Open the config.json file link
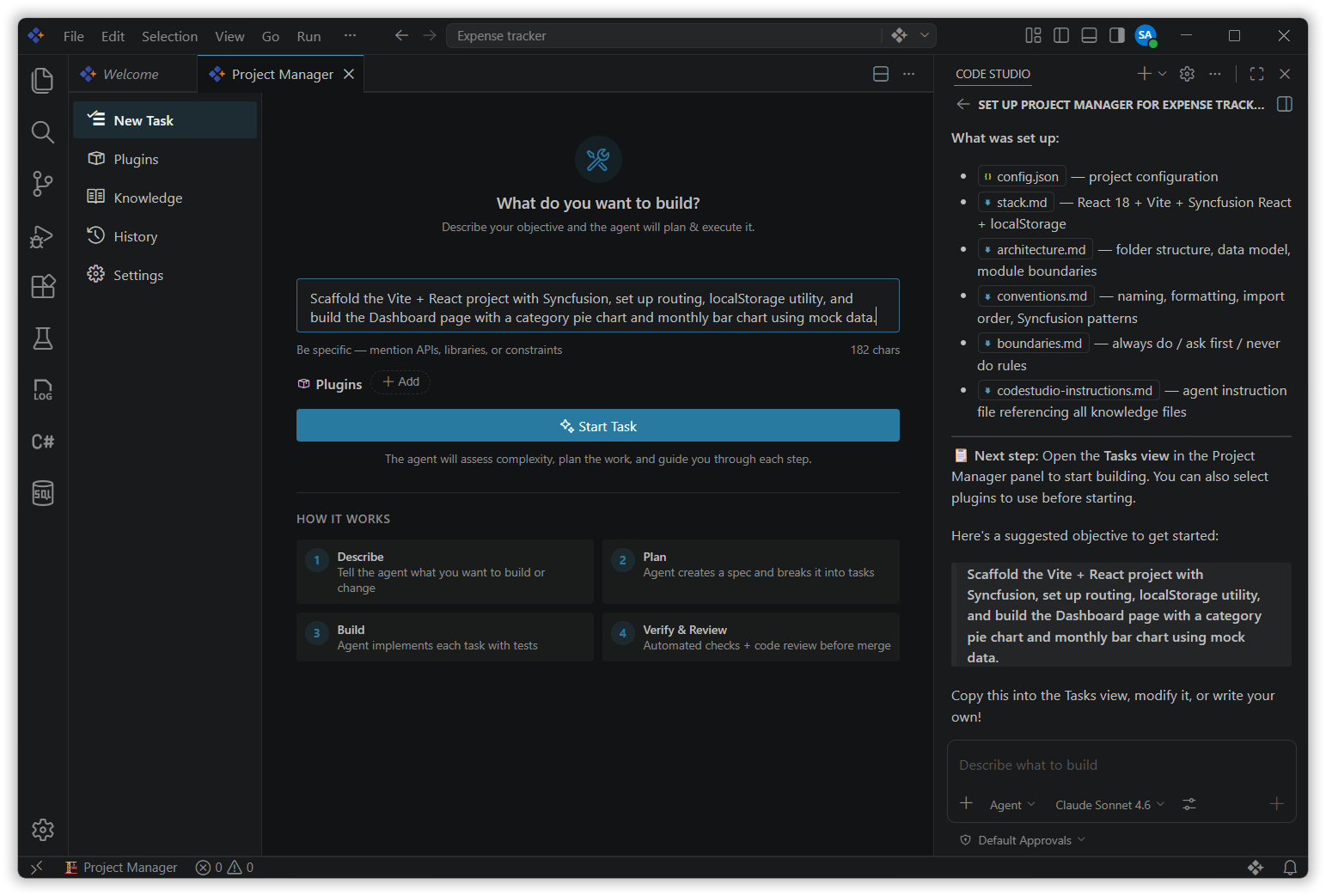The image size is (1326, 896). click(1022, 176)
